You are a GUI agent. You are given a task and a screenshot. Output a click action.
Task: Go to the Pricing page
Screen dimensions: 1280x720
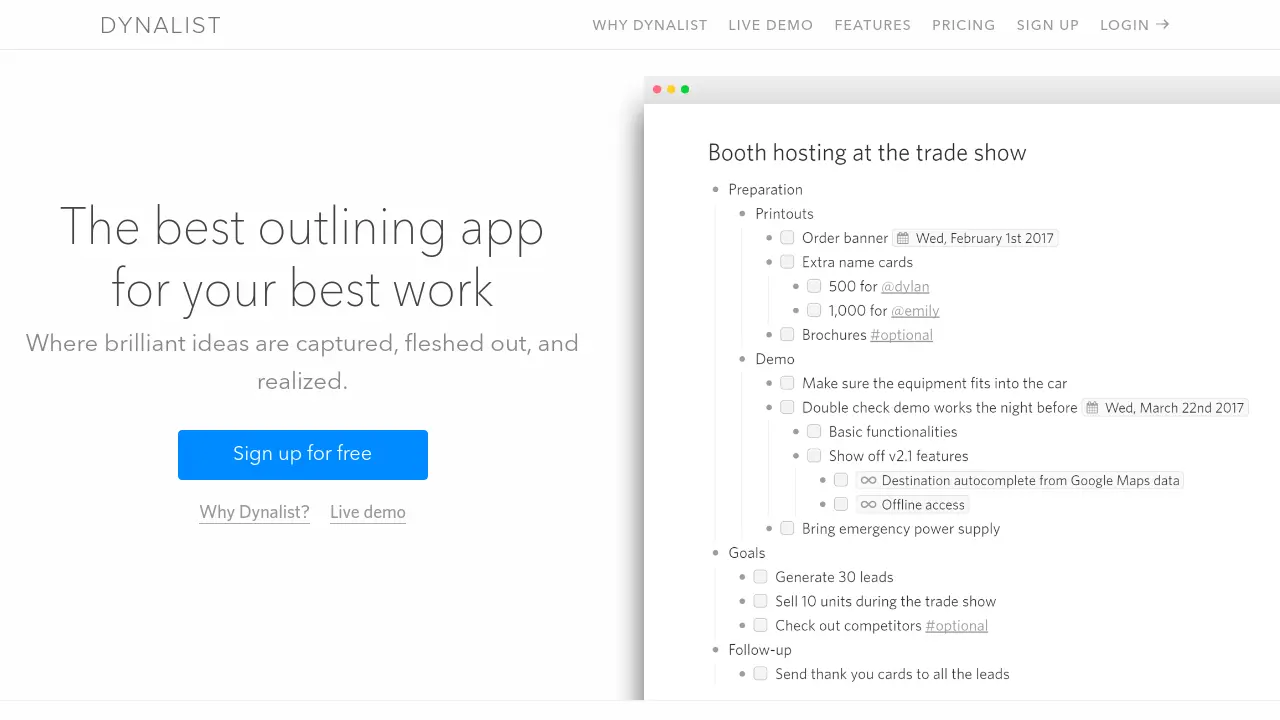(963, 25)
